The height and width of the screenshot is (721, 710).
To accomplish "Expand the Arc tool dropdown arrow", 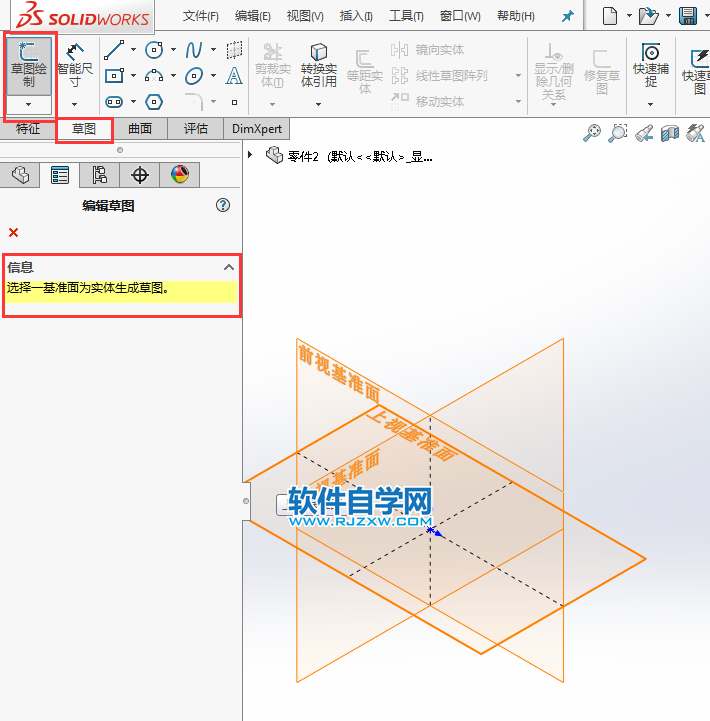I will pos(173,75).
